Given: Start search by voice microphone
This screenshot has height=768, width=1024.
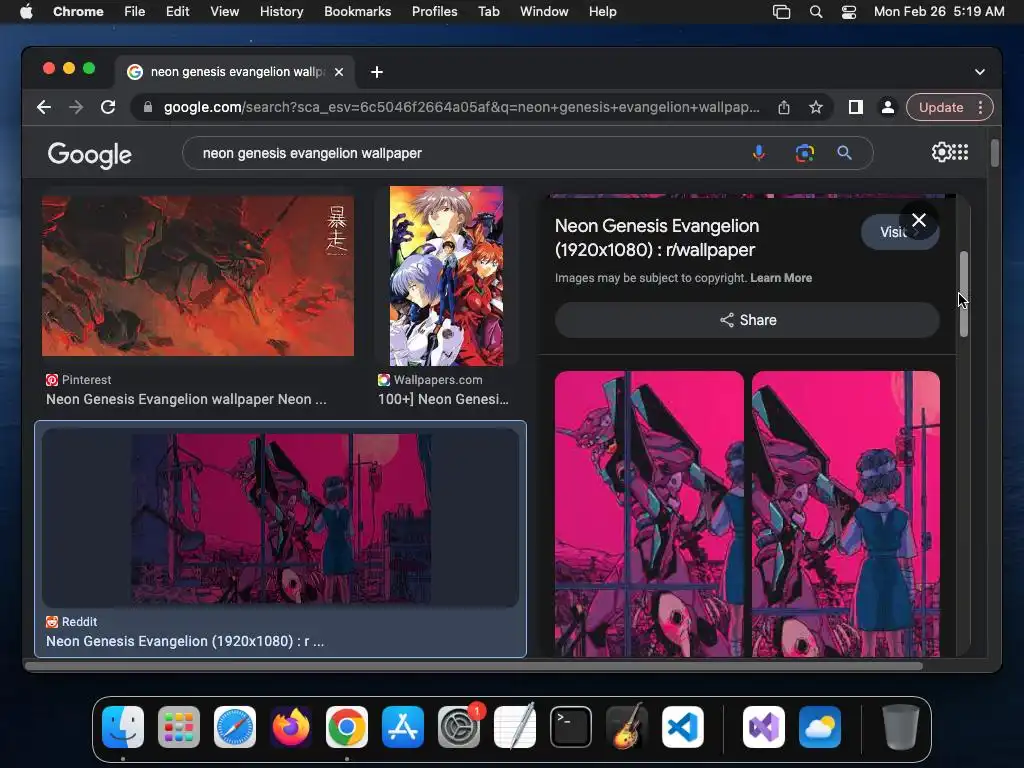Looking at the screenshot, I should click(x=759, y=153).
